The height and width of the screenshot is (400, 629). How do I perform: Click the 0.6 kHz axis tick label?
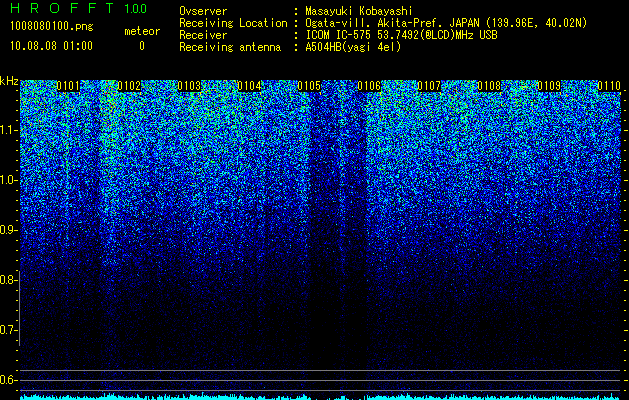tap(8, 380)
